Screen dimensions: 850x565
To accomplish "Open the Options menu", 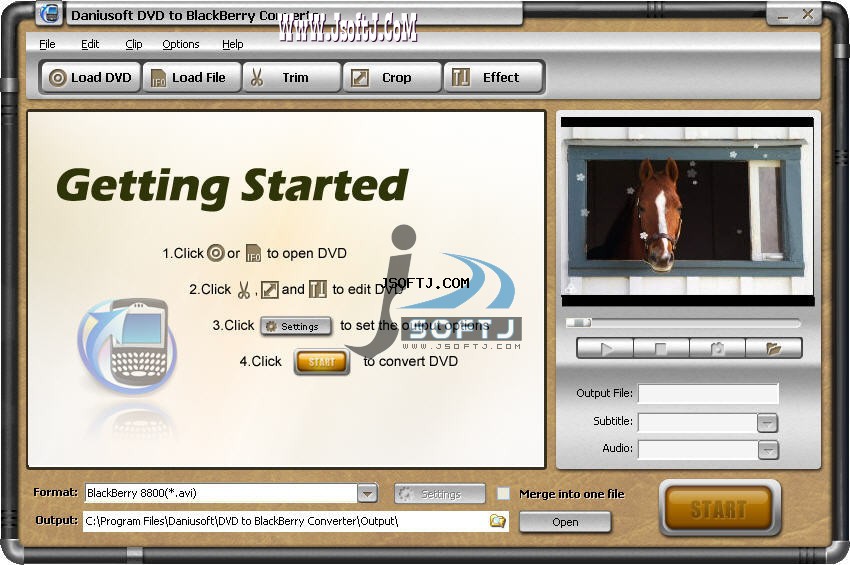I will coord(181,44).
